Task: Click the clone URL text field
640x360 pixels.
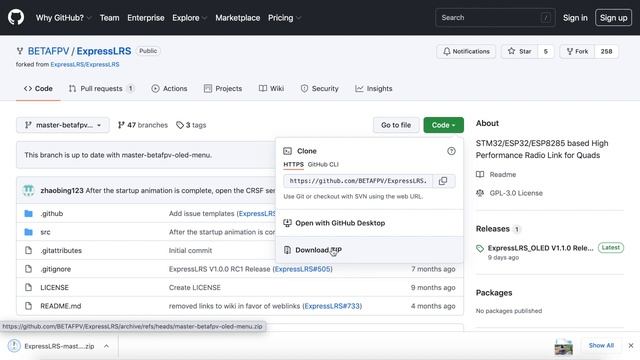Action: click(358, 181)
